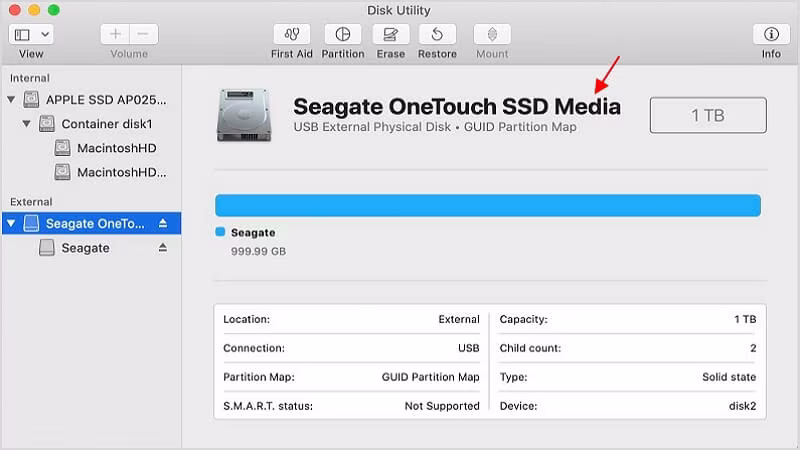Click the APPLE SSD drive icon
The width and height of the screenshot is (800, 450).
[31, 99]
